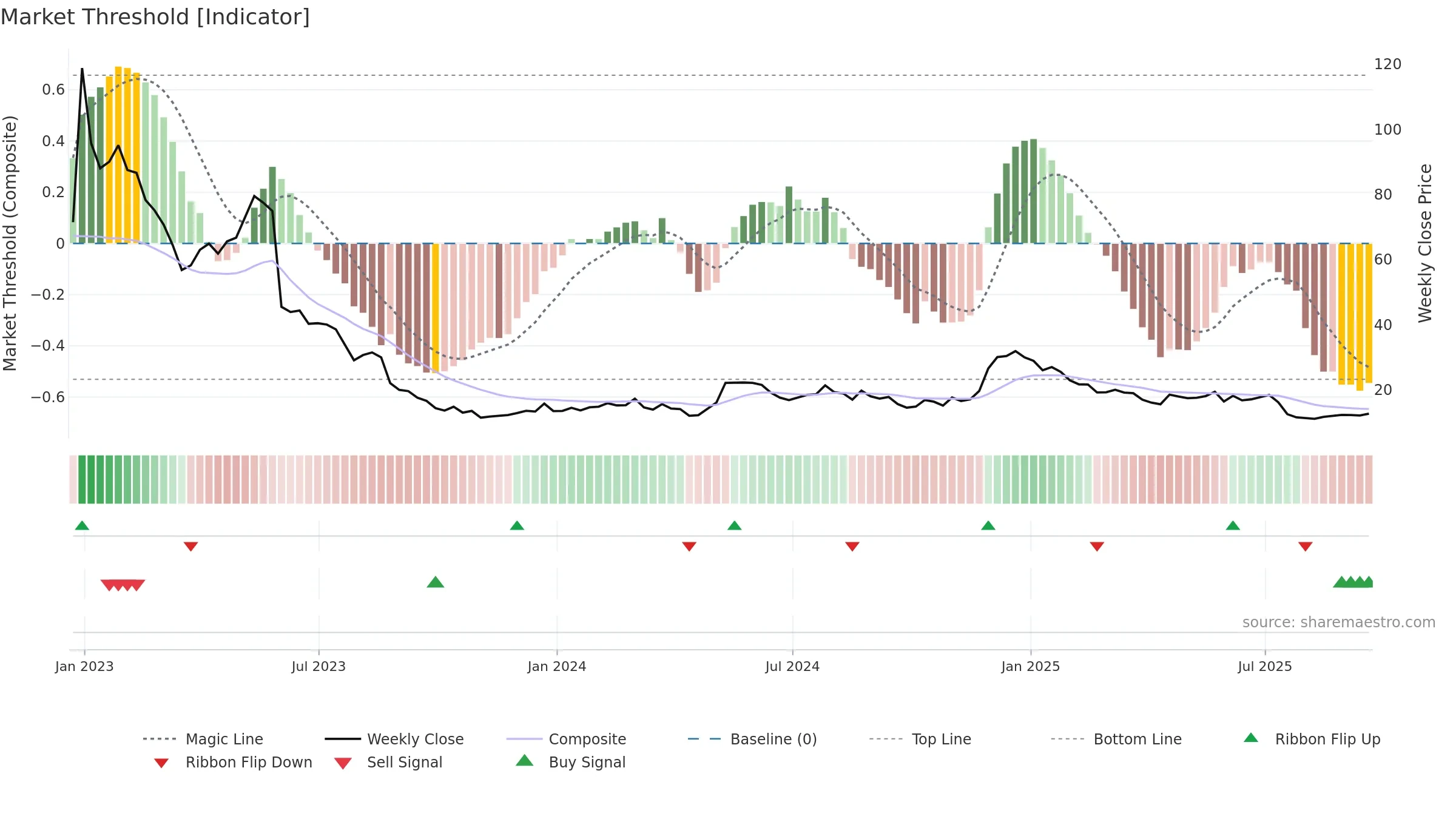Click the ribbon flip down triangle near February 2025

pos(1097,547)
